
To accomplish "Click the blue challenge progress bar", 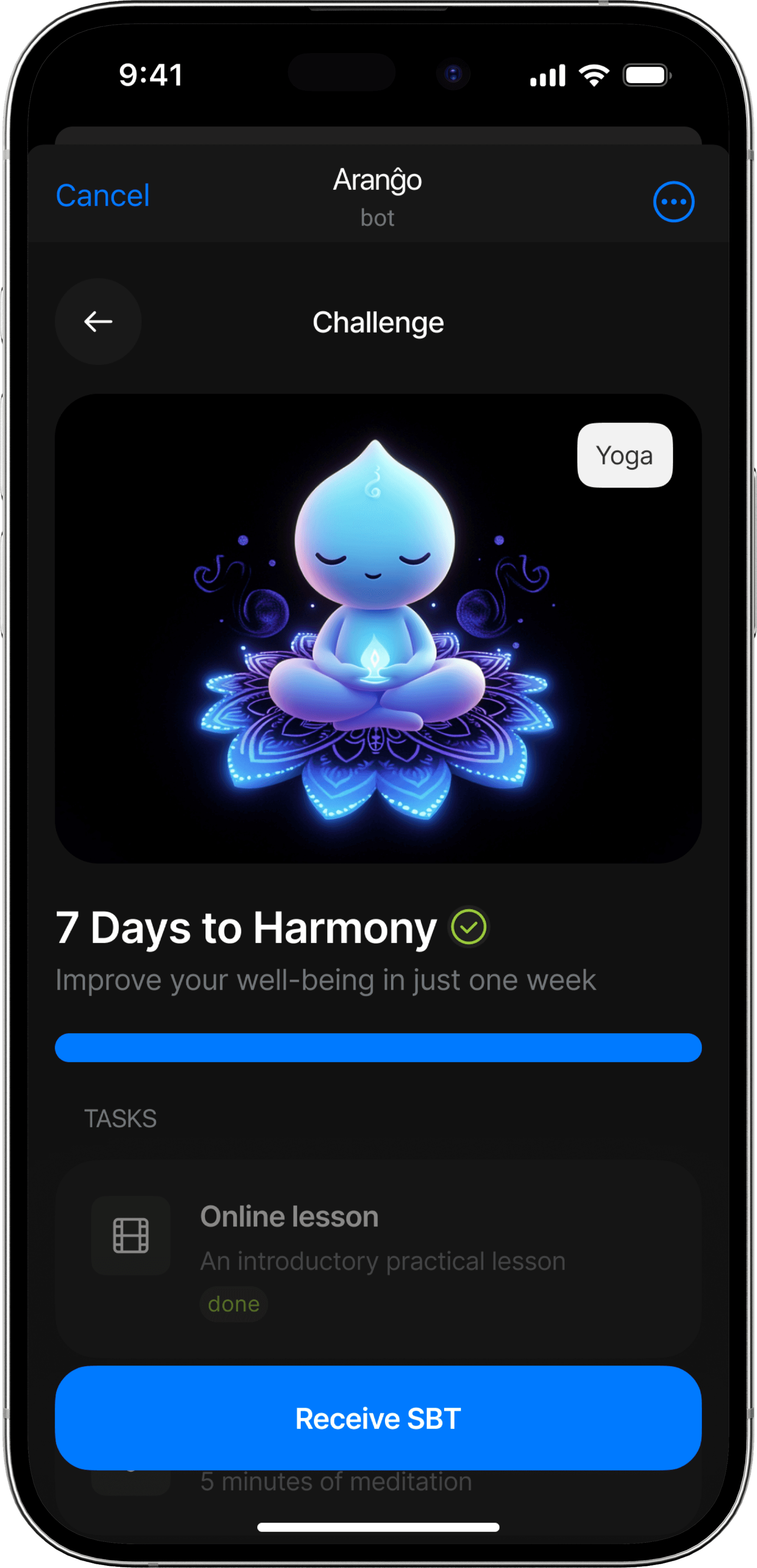I will 378,1048.
